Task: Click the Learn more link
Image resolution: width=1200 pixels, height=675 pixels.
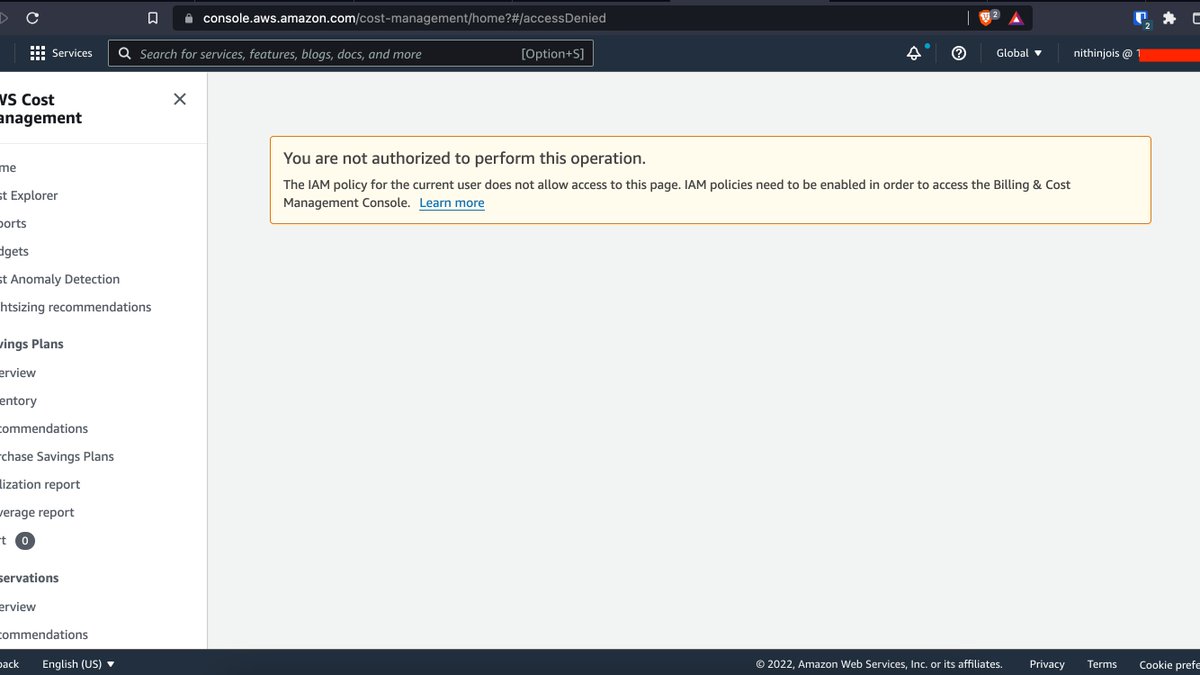Action: coord(451,202)
